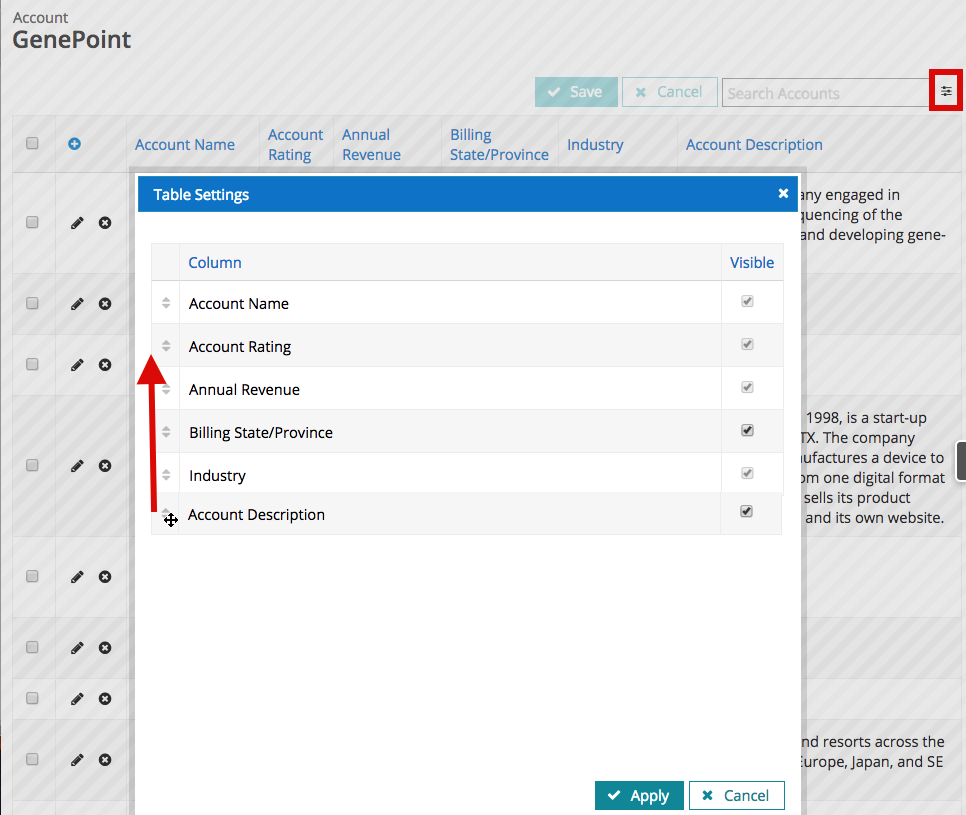Click pencil edit icon in first row
Screen dimensions: 966x815
(77, 223)
